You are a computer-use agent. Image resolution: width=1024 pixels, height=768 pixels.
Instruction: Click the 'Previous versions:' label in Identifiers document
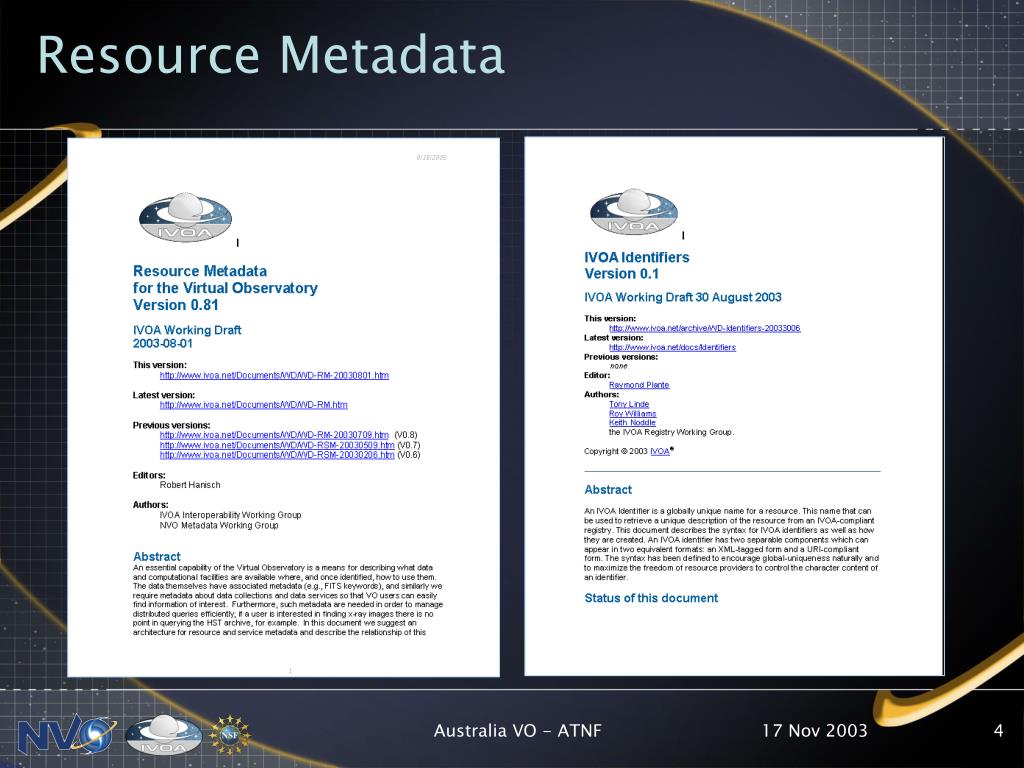coord(621,357)
